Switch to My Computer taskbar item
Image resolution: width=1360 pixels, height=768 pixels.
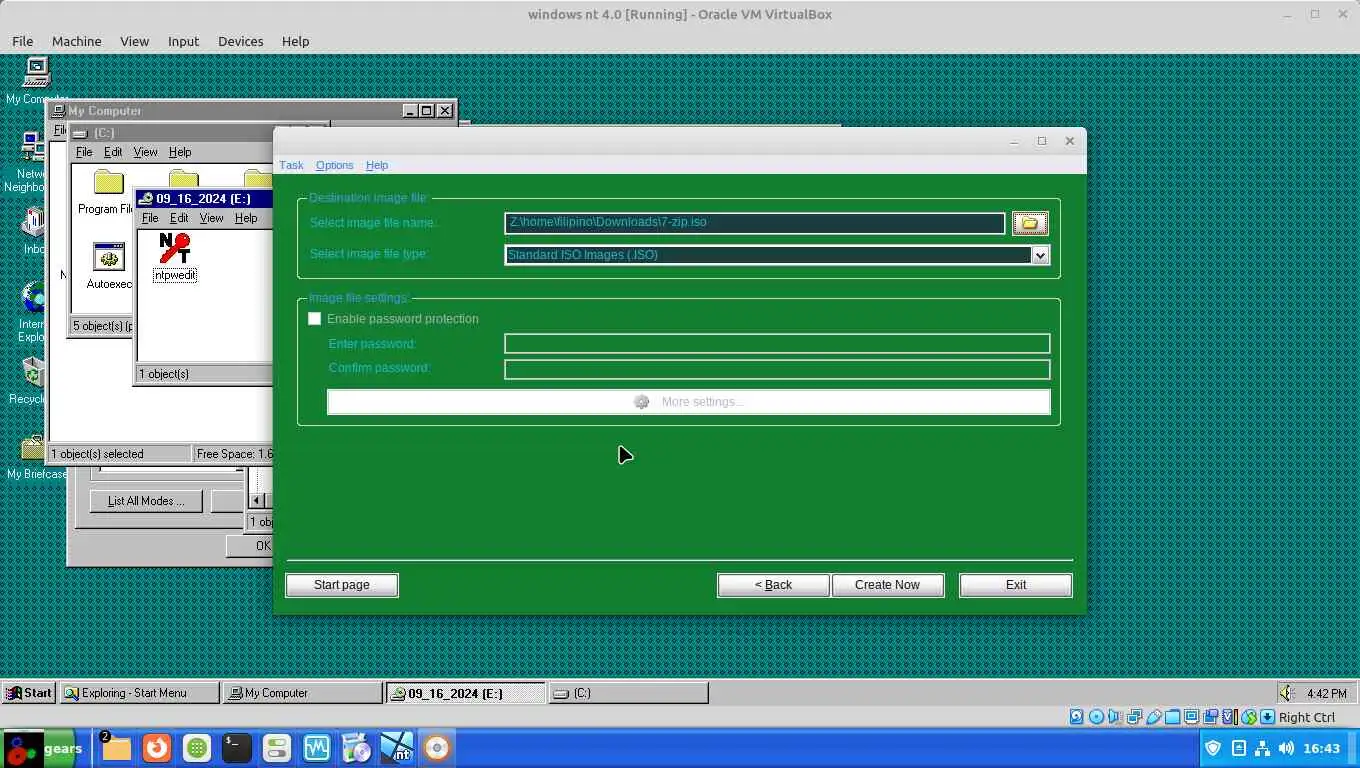[x=303, y=693]
